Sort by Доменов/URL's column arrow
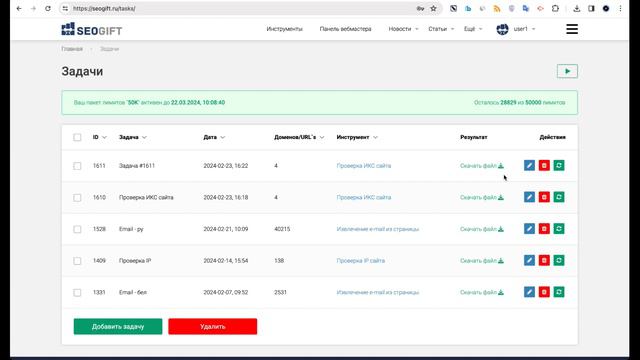The image size is (640, 360). [322, 137]
